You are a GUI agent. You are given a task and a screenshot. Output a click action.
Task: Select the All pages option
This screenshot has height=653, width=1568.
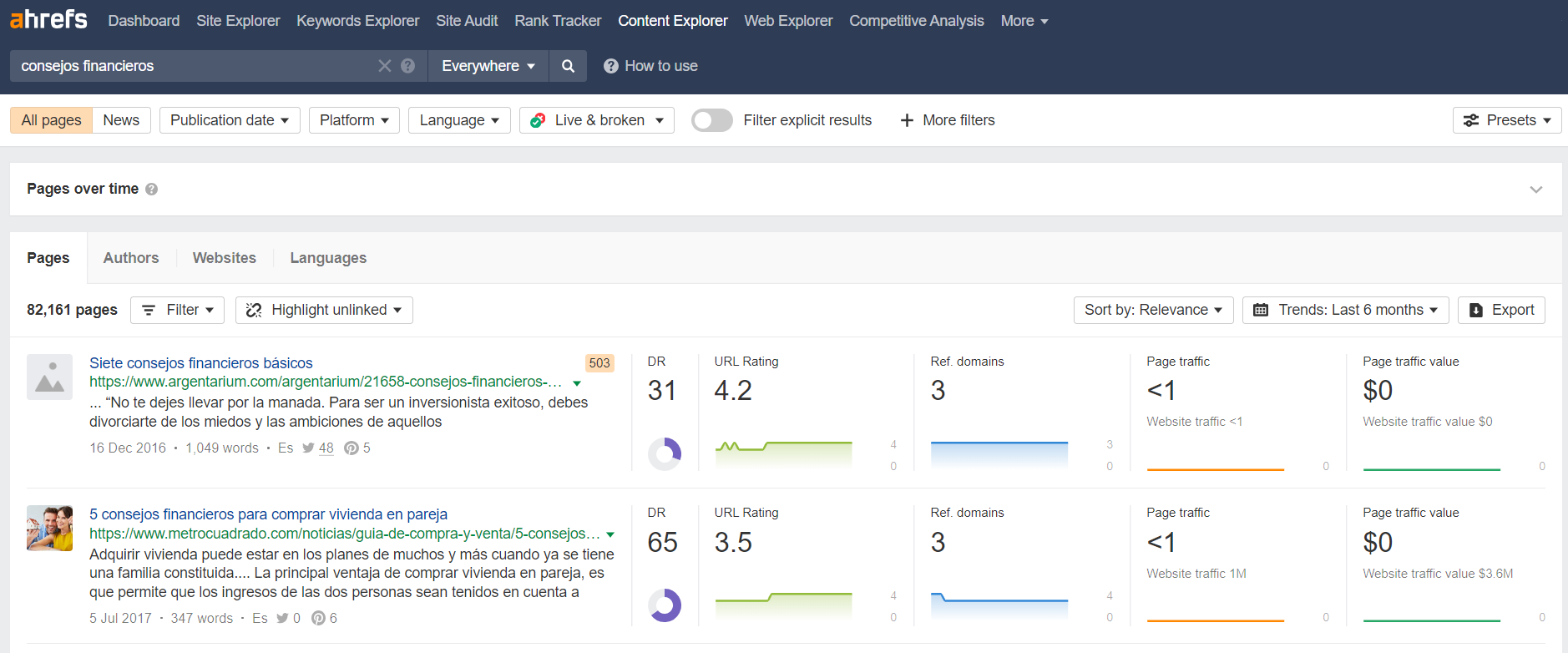pyautogui.click(x=51, y=120)
